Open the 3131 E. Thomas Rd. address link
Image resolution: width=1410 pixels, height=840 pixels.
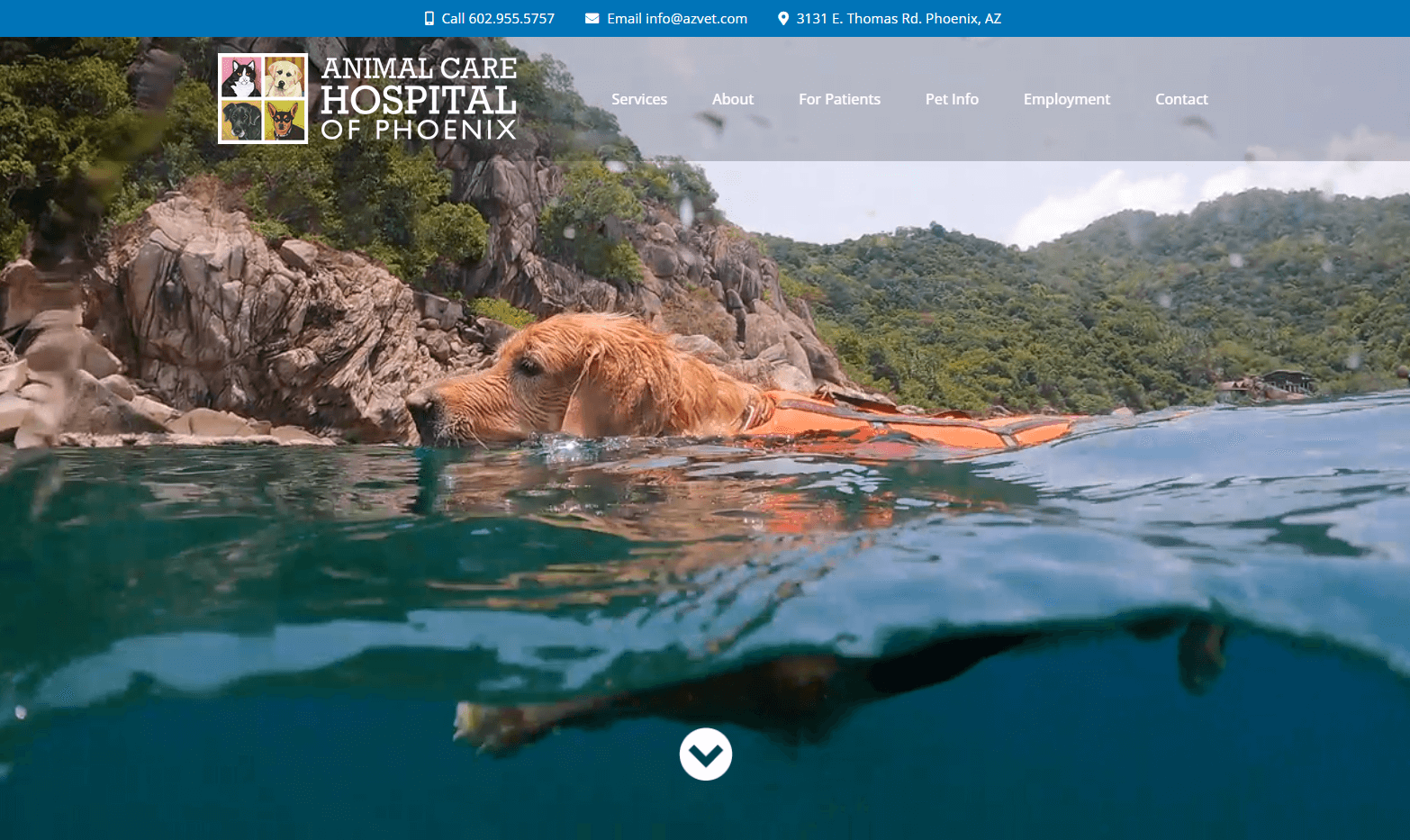point(899,18)
